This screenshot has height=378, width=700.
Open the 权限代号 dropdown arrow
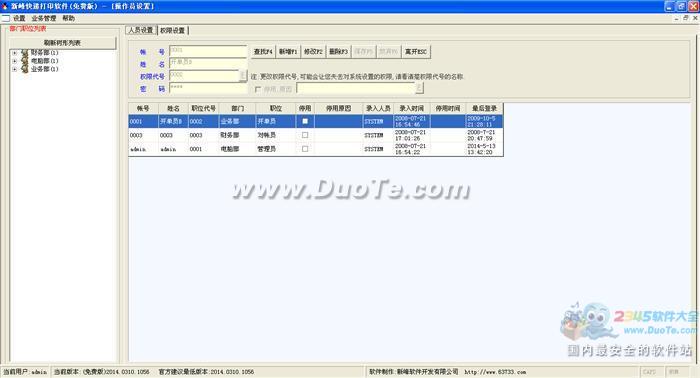243,76
